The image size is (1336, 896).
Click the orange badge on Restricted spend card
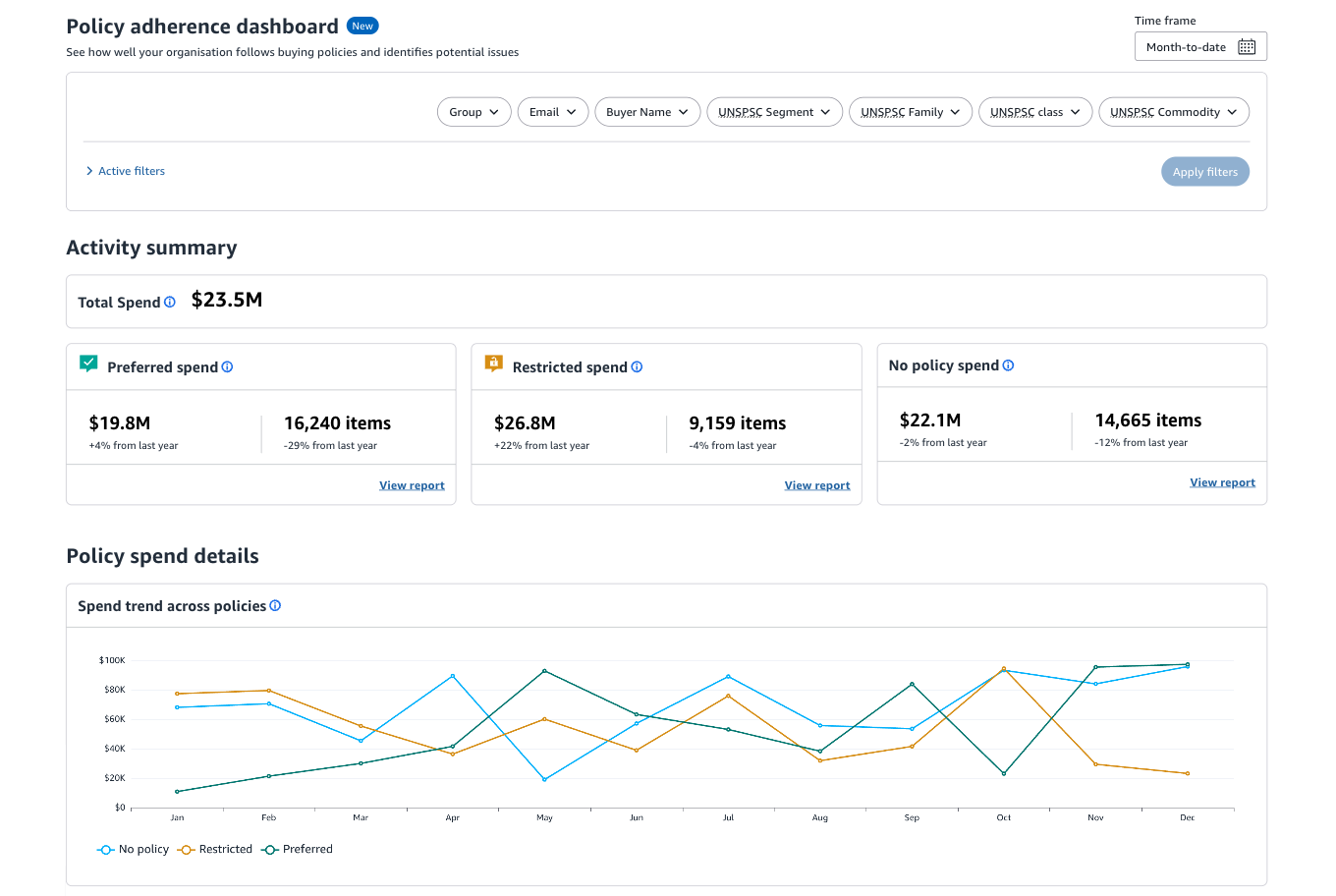[x=493, y=363]
